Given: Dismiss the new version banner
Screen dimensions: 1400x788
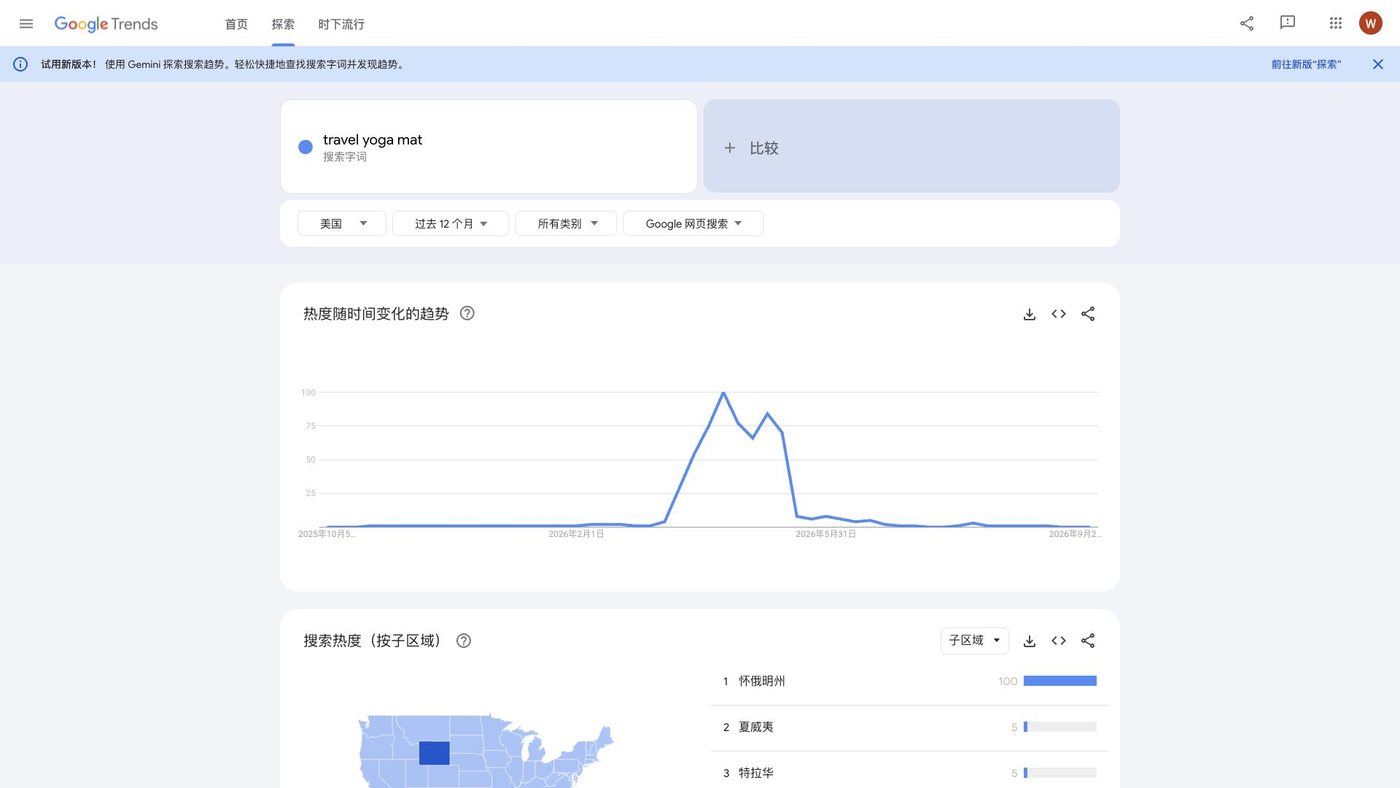Looking at the screenshot, I should [1378, 64].
